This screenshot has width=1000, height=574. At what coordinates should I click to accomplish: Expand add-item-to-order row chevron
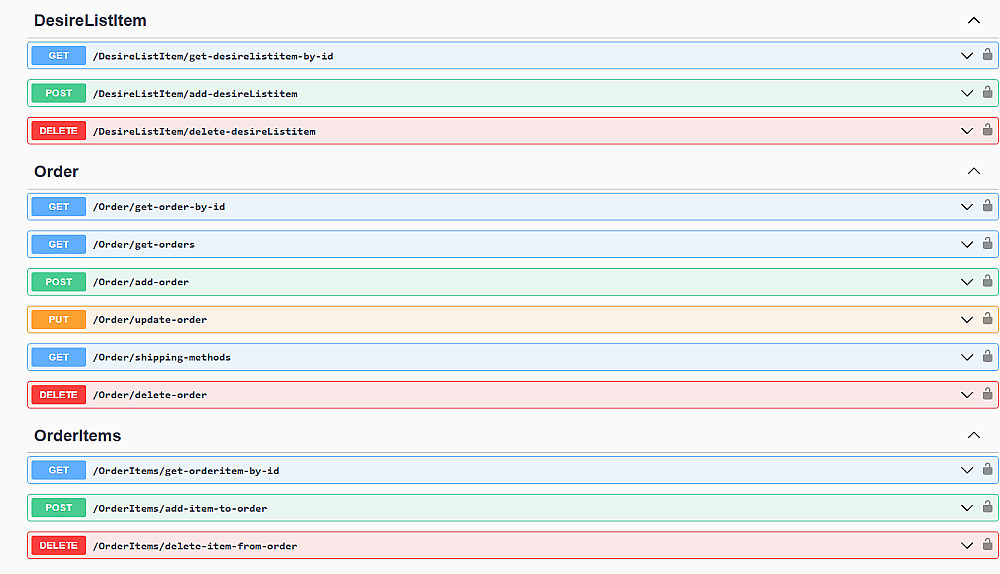click(966, 508)
